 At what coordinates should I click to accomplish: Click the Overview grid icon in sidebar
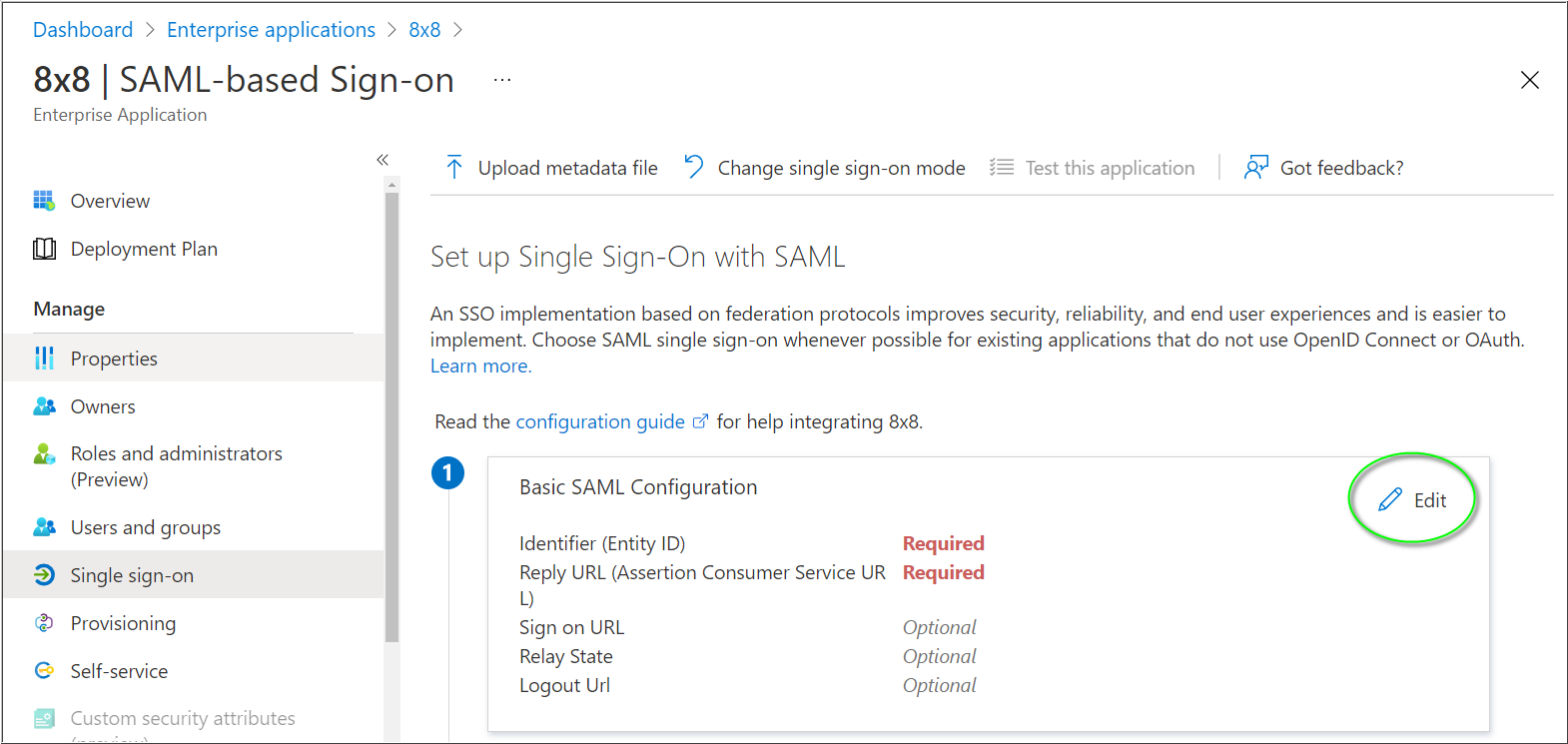pos(44,201)
